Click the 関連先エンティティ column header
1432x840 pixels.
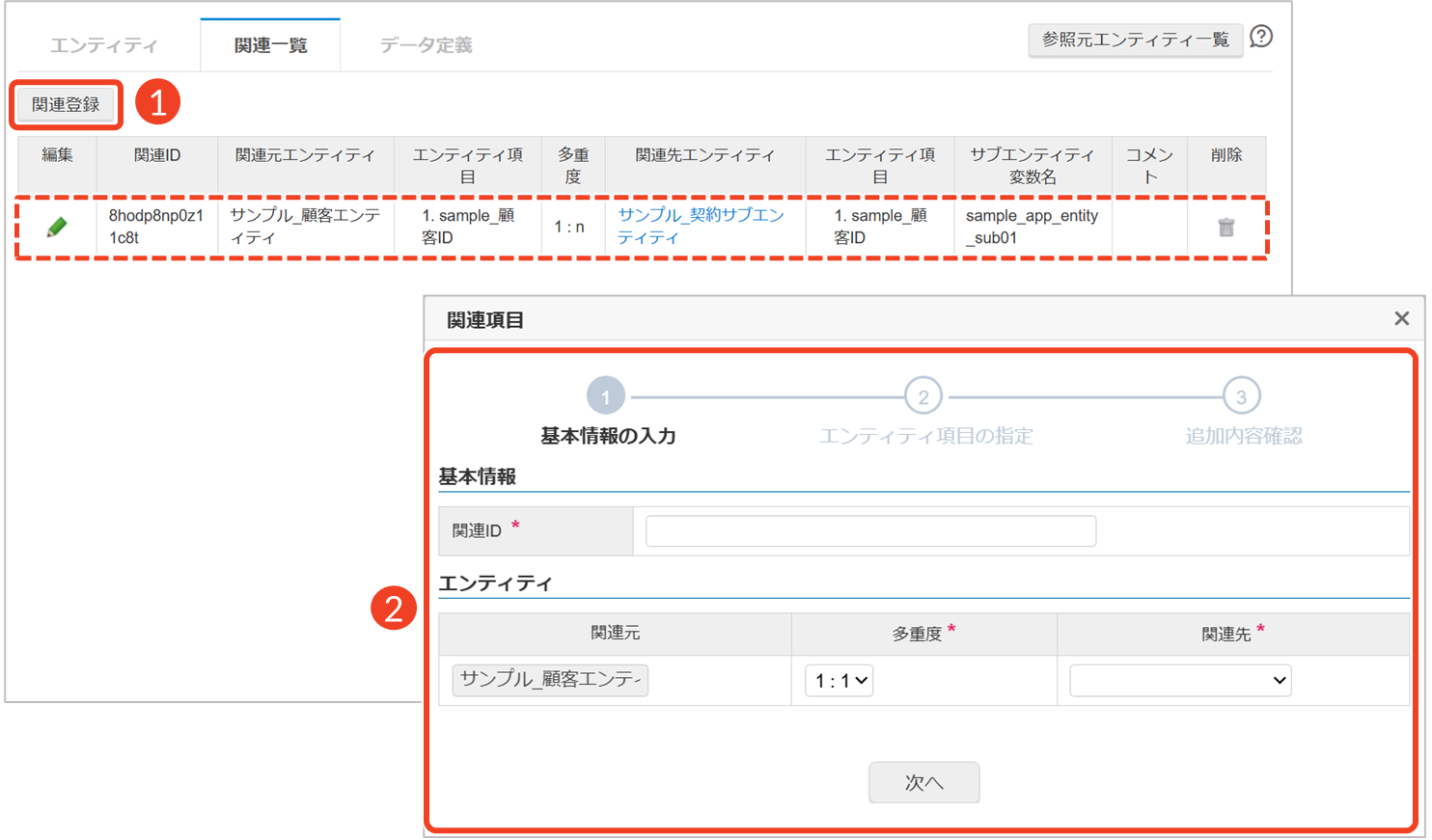point(704,155)
